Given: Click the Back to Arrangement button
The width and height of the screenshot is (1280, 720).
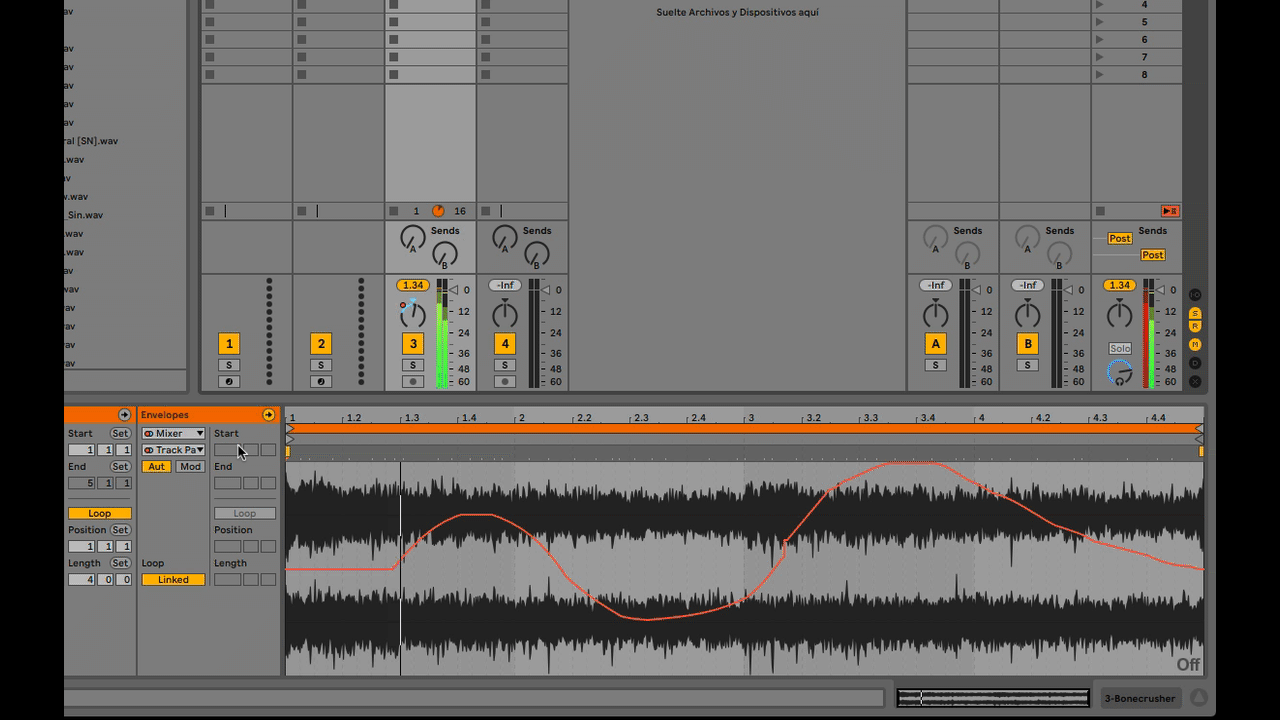Looking at the screenshot, I should coord(1170,211).
